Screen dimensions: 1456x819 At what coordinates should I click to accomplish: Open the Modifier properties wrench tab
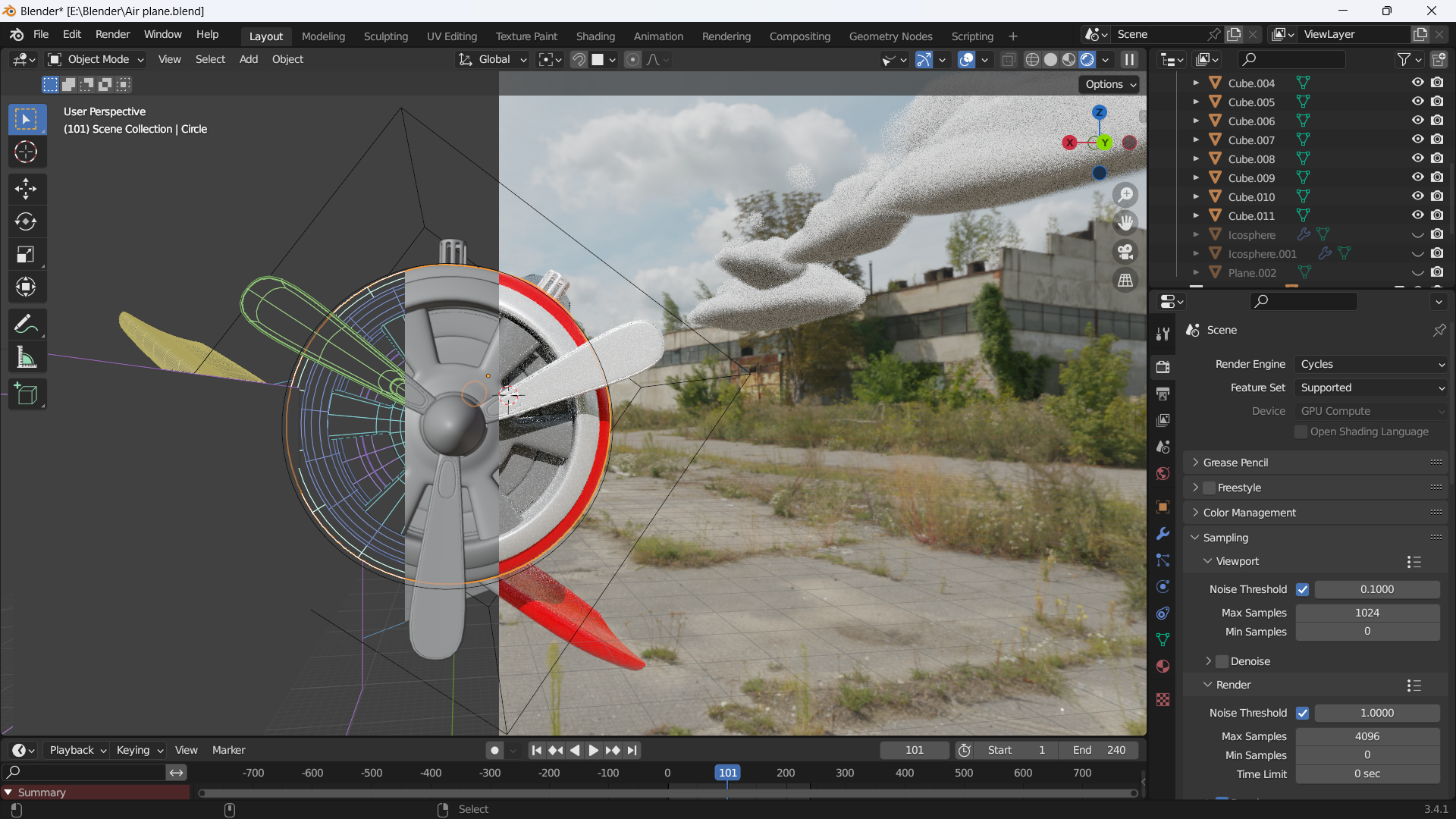coord(1163,534)
